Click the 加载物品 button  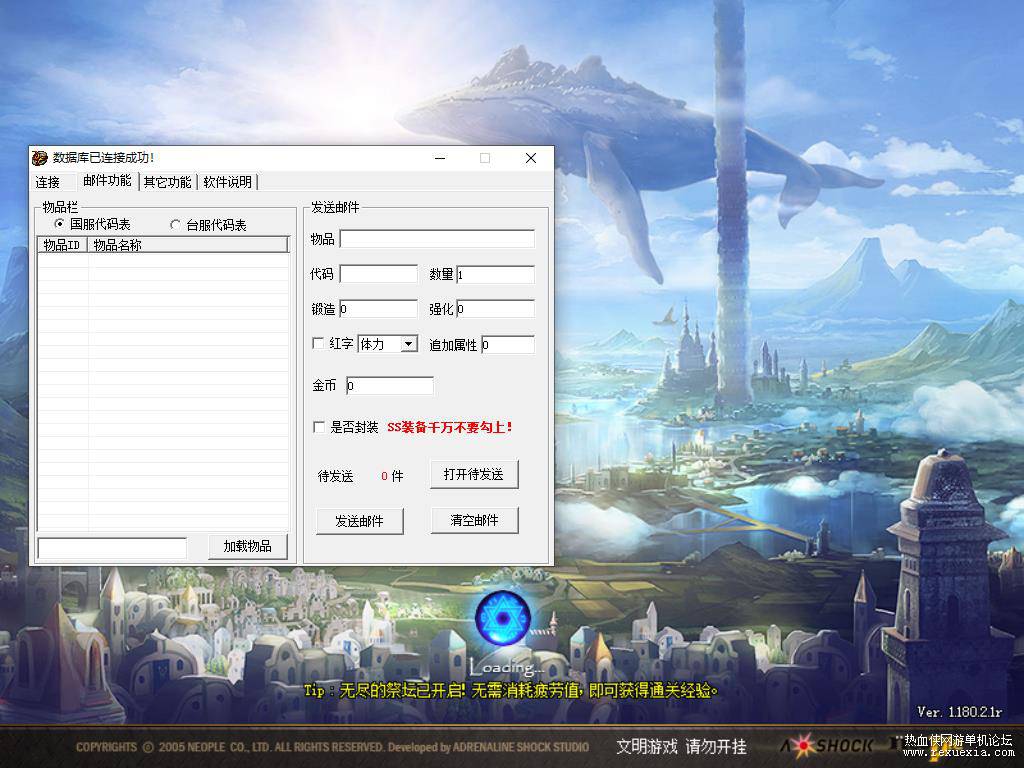(248, 547)
